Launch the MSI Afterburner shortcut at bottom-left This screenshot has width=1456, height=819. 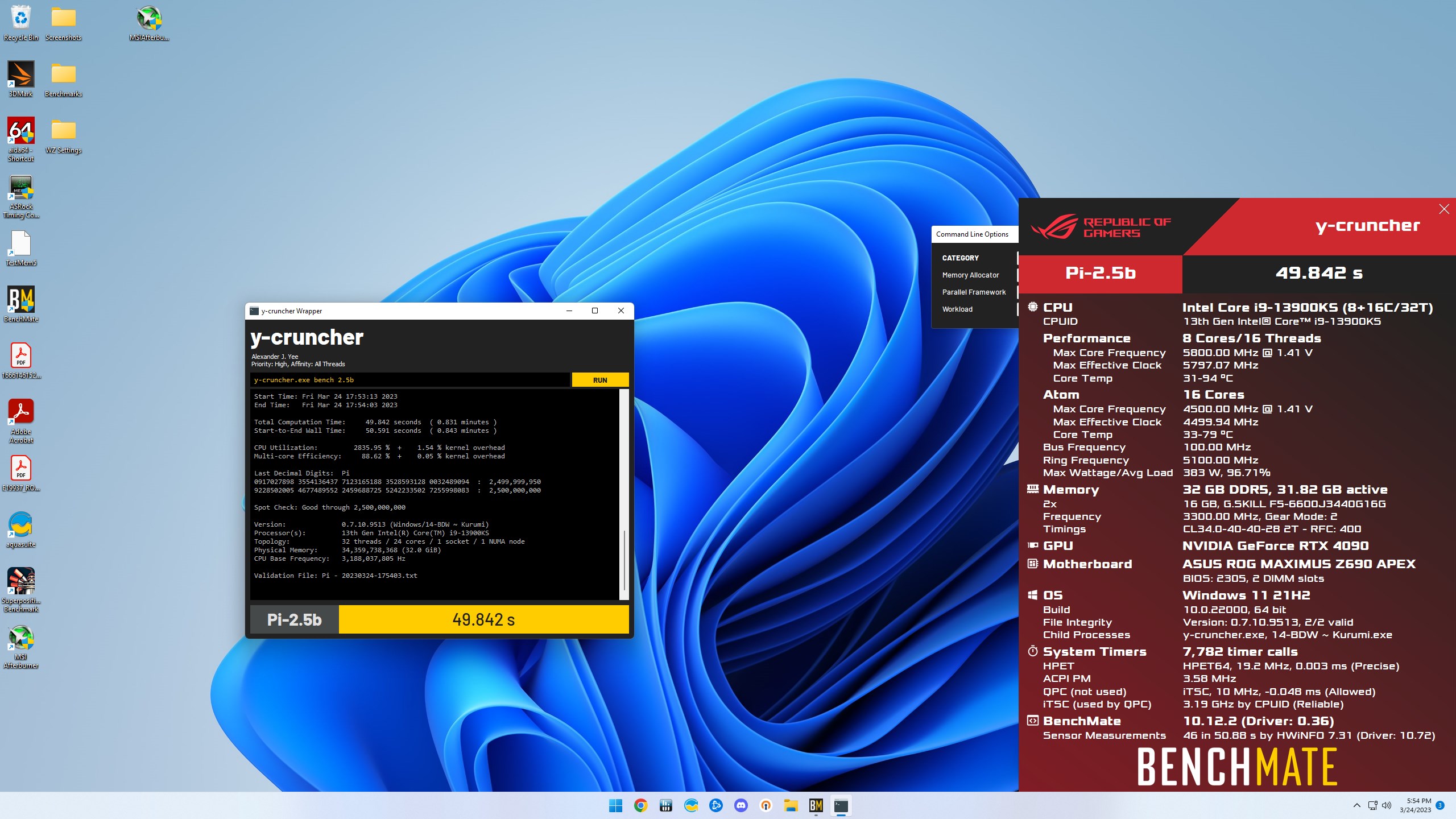[20, 646]
